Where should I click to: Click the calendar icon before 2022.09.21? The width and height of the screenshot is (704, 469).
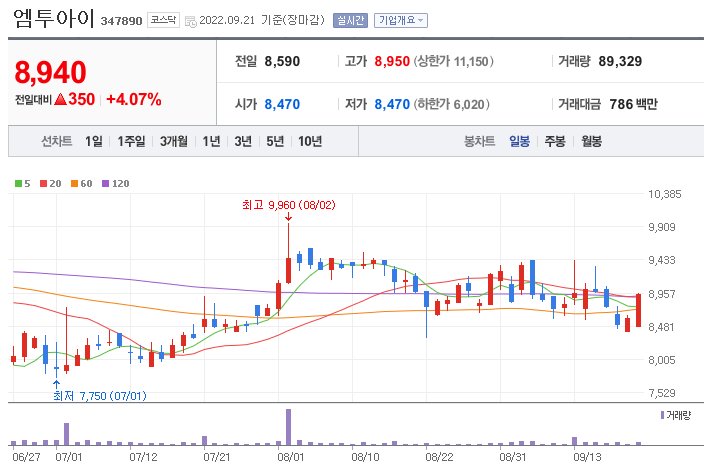tap(191, 21)
